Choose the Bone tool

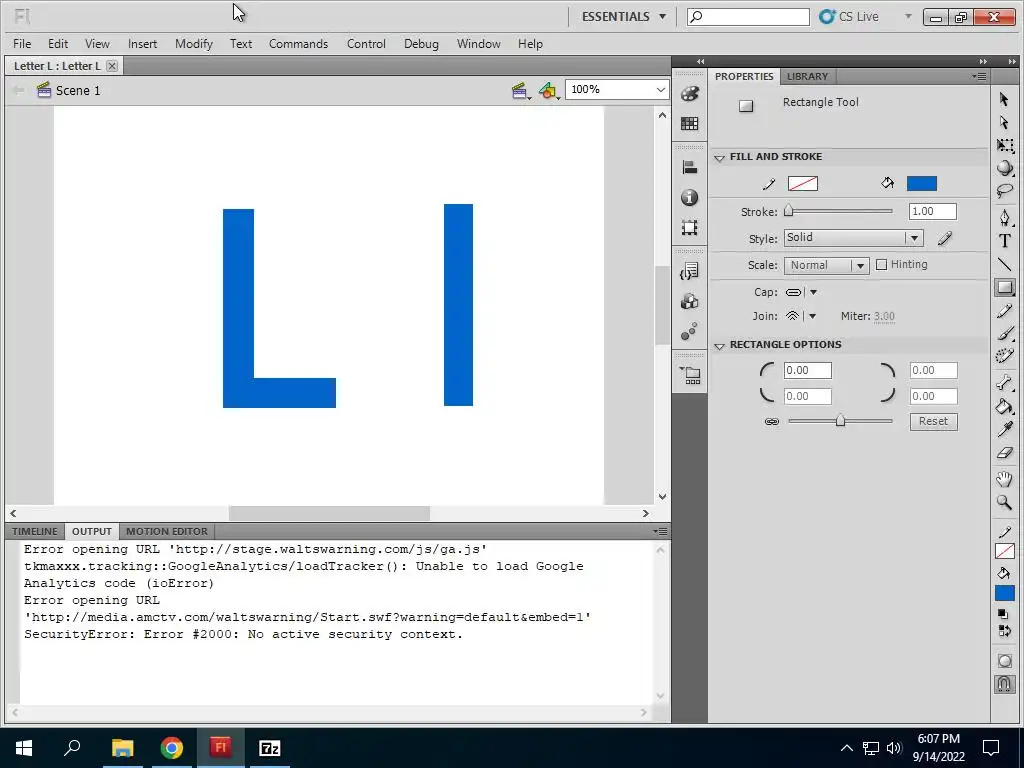click(1004, 383)
